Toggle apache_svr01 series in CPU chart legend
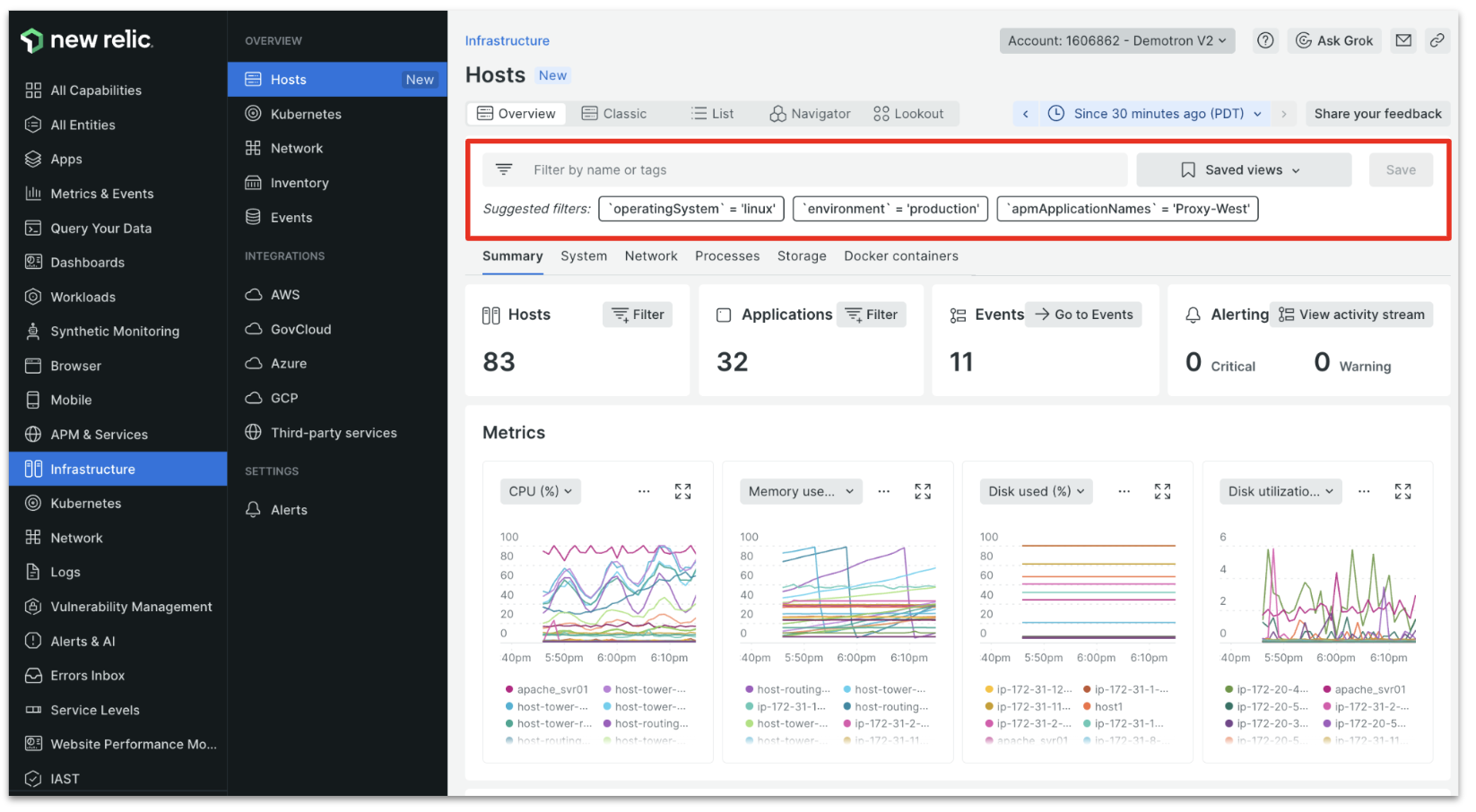Viewport: 1476px width, 812px height. pyautogui.click(x=548, y=689)
